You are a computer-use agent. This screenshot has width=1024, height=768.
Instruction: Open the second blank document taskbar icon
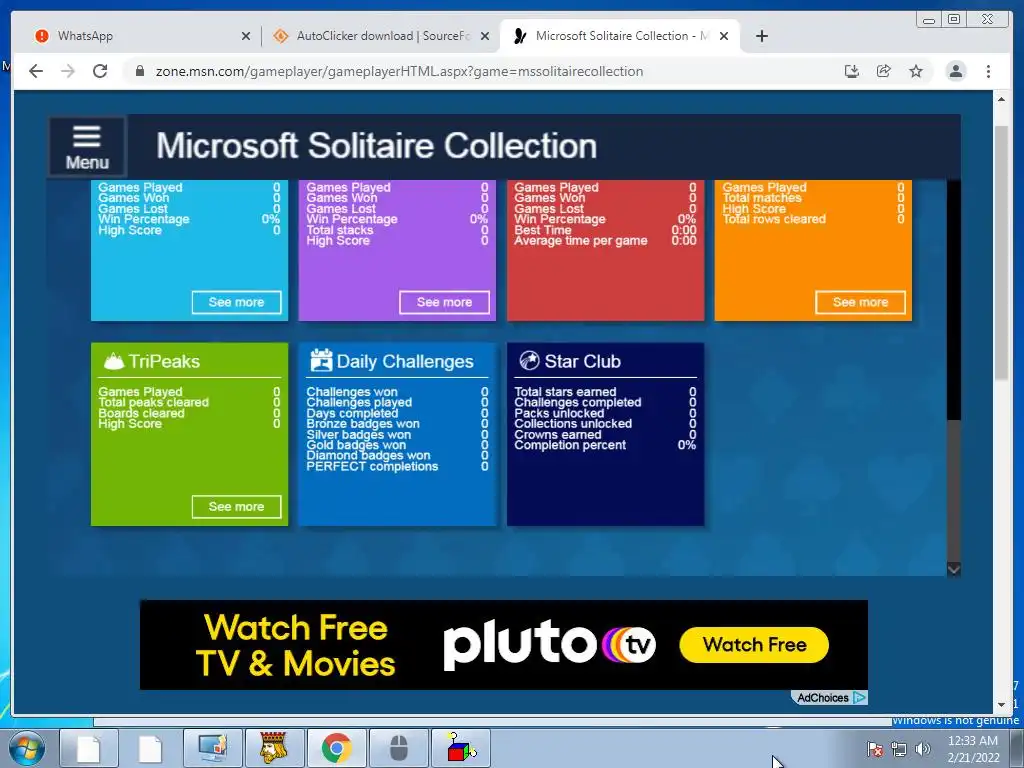coord(150,748)
